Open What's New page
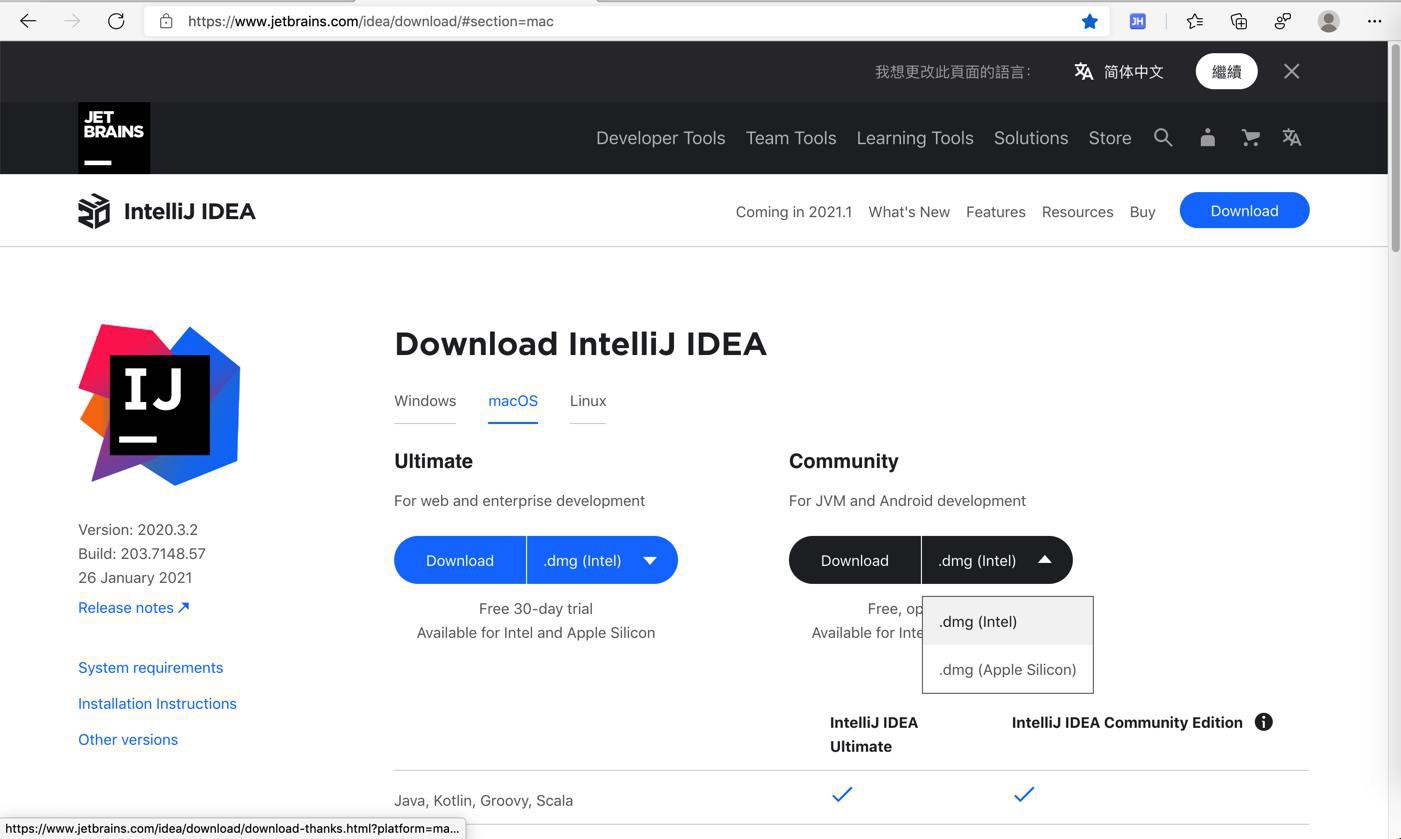Screen dimensions: 1401x839 click(909, 212)
